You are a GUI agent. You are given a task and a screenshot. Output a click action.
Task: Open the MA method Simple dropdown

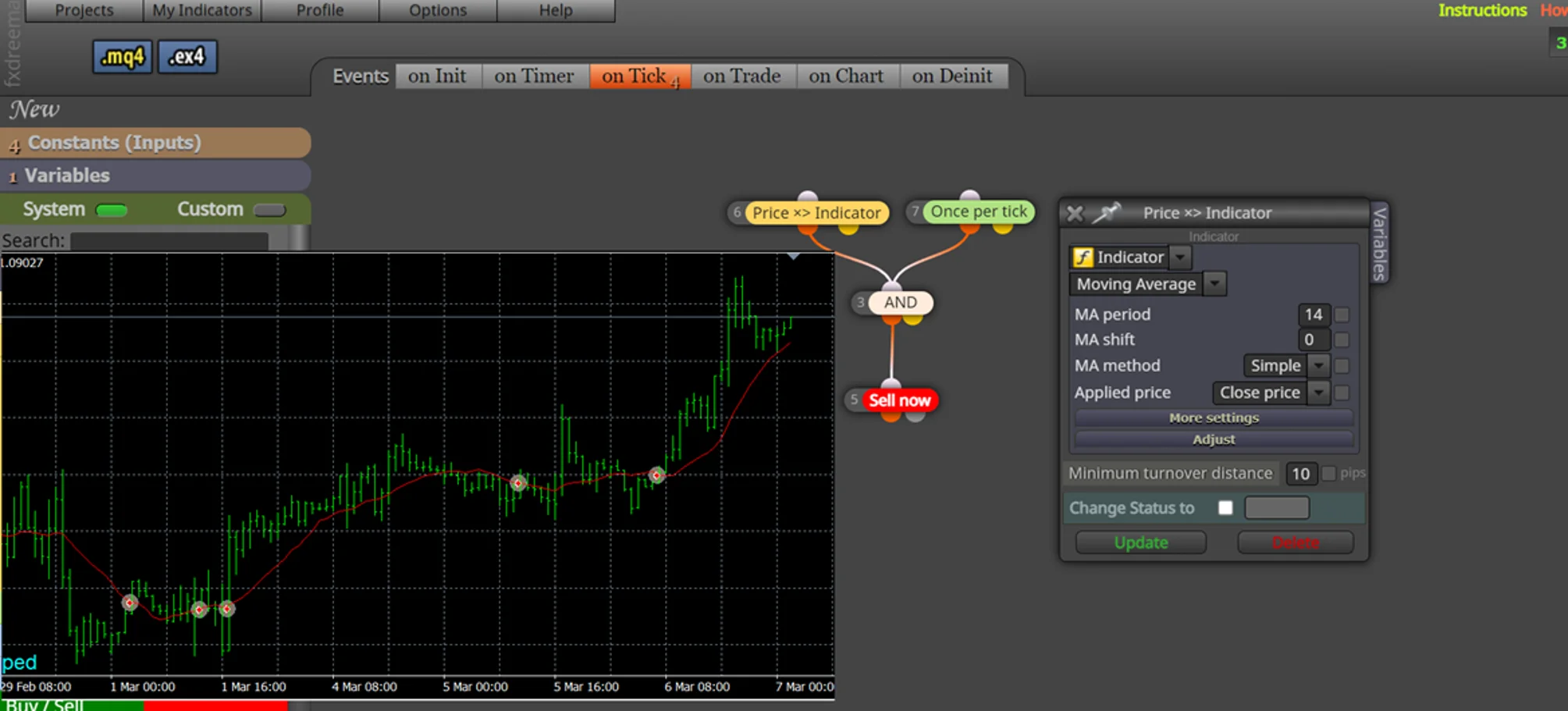[1318, 365]
